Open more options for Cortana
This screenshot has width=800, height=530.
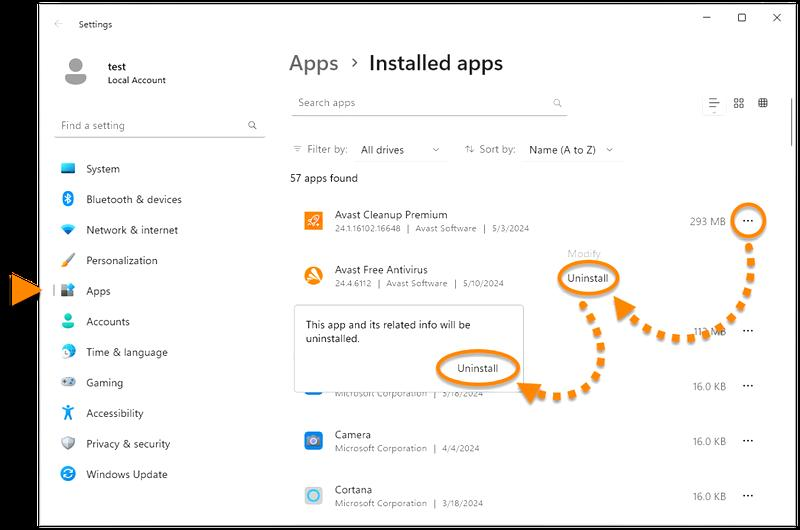pyautogui.click(x=748, y=496)
